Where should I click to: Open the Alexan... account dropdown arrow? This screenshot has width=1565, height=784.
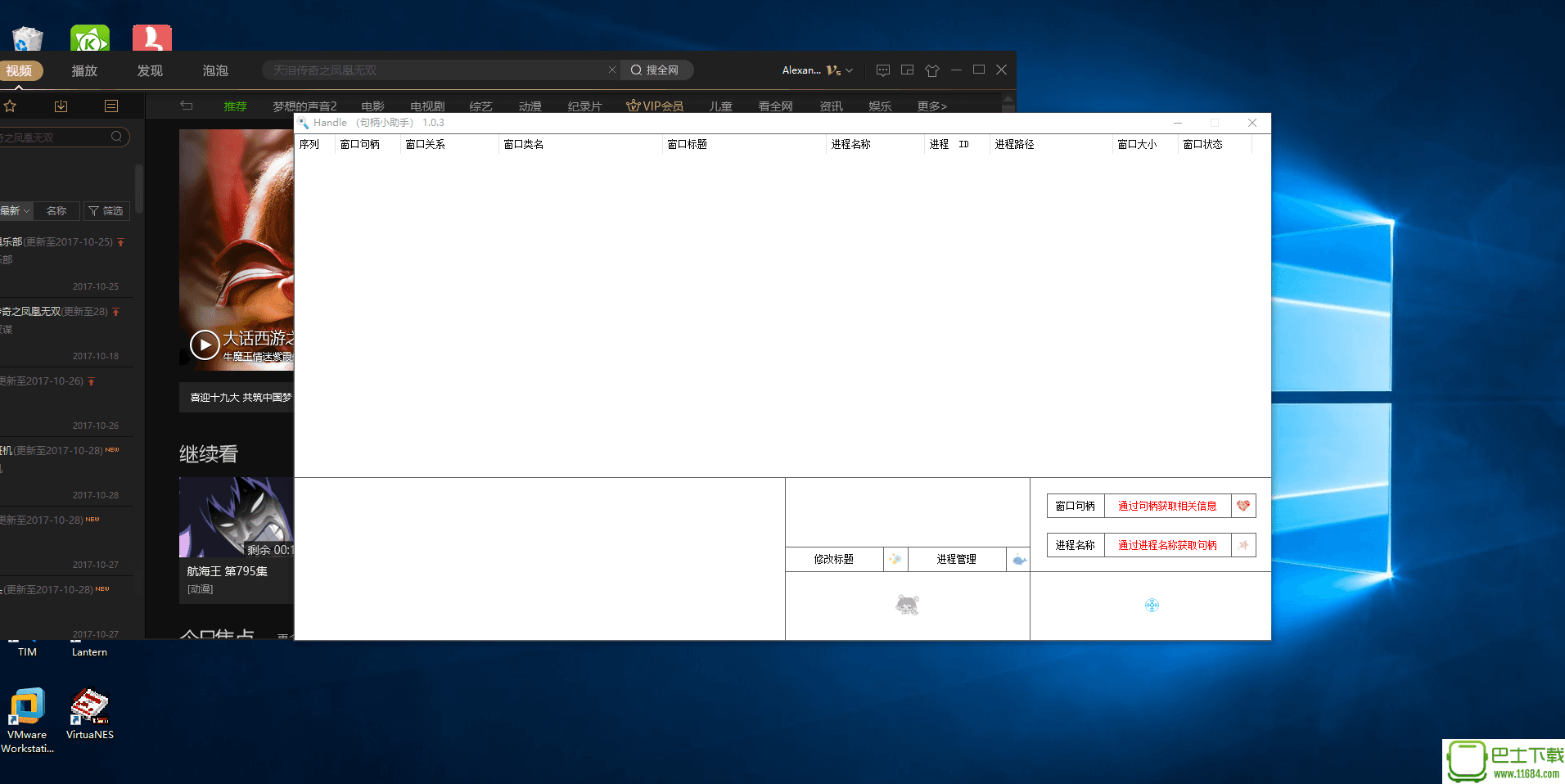tap(849, 70)
